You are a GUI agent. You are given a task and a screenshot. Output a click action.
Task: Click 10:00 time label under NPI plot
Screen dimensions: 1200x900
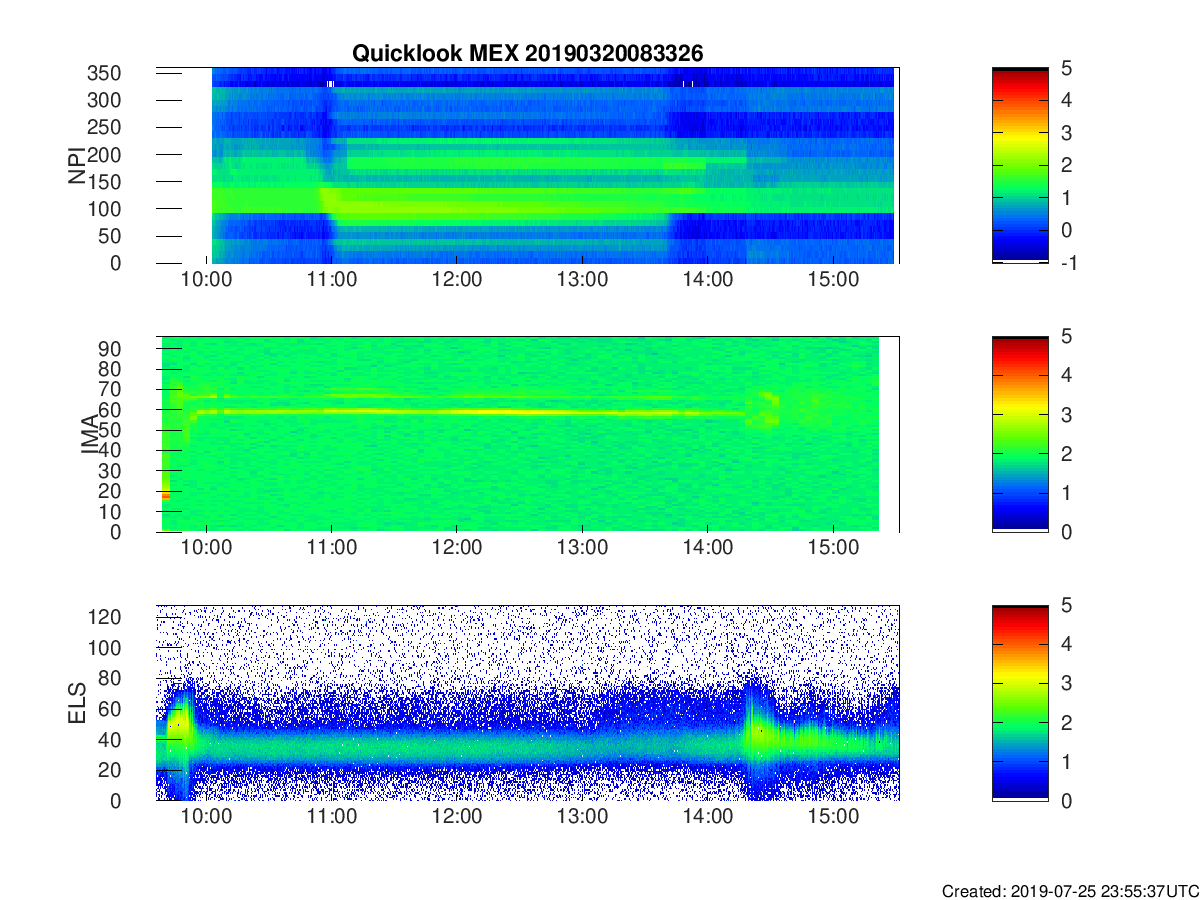(207, 279)
